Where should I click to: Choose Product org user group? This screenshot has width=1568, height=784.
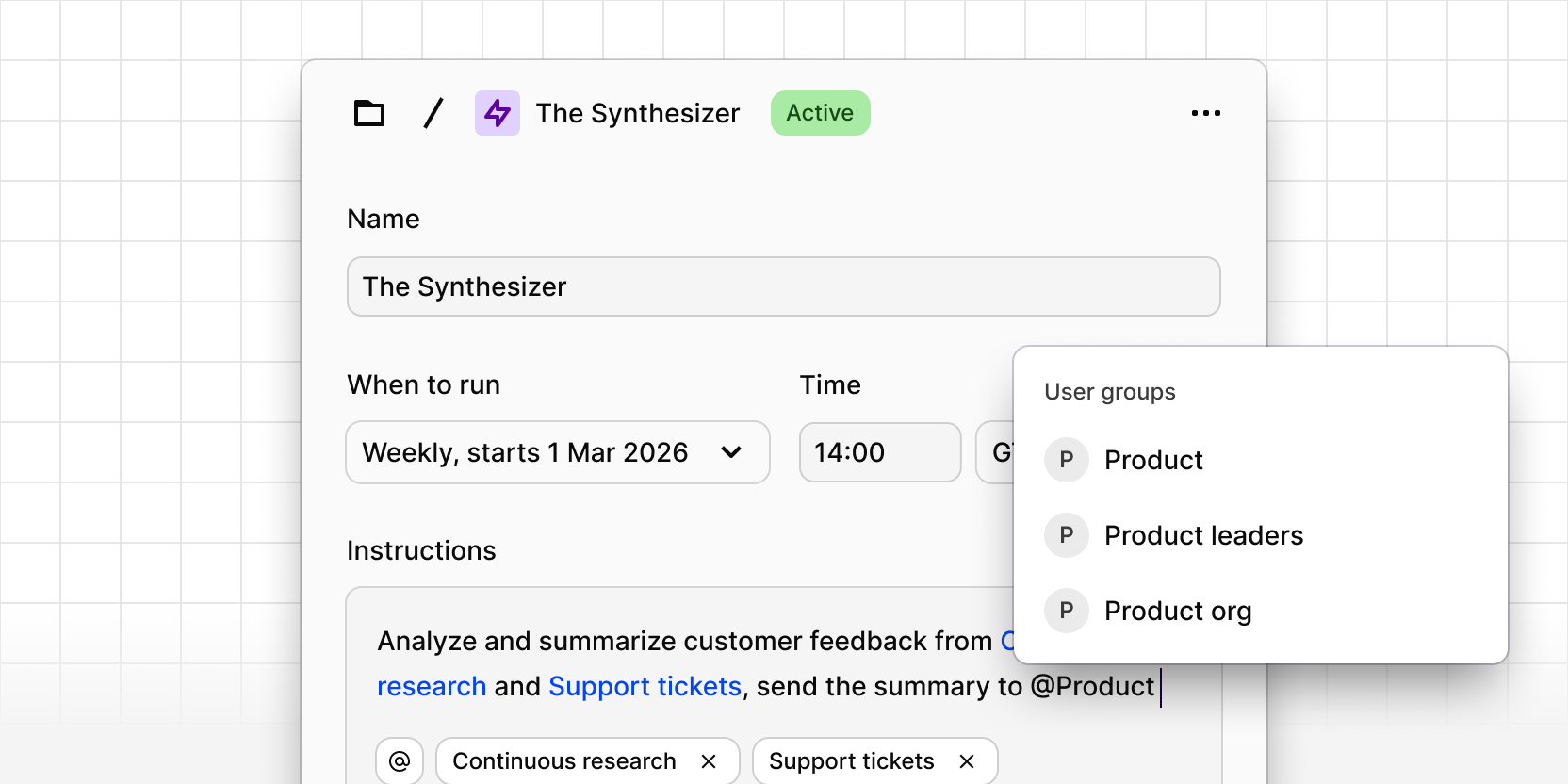pyautogui.click(x=1178, y=611)
